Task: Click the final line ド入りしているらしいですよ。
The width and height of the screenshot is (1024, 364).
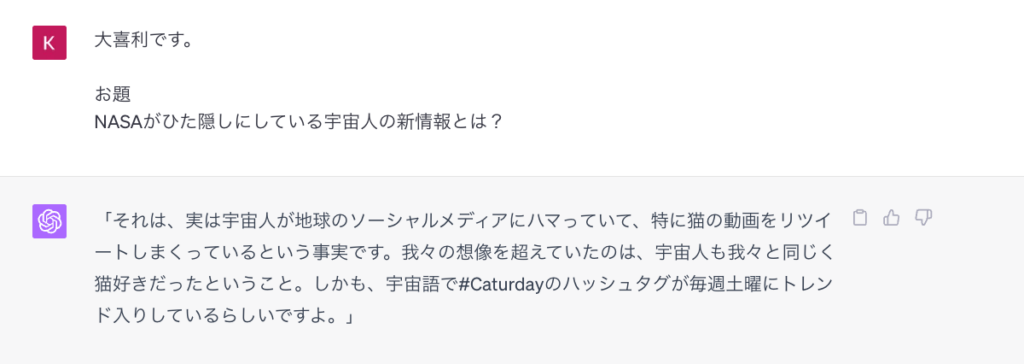Action: (x=224, y=318)
